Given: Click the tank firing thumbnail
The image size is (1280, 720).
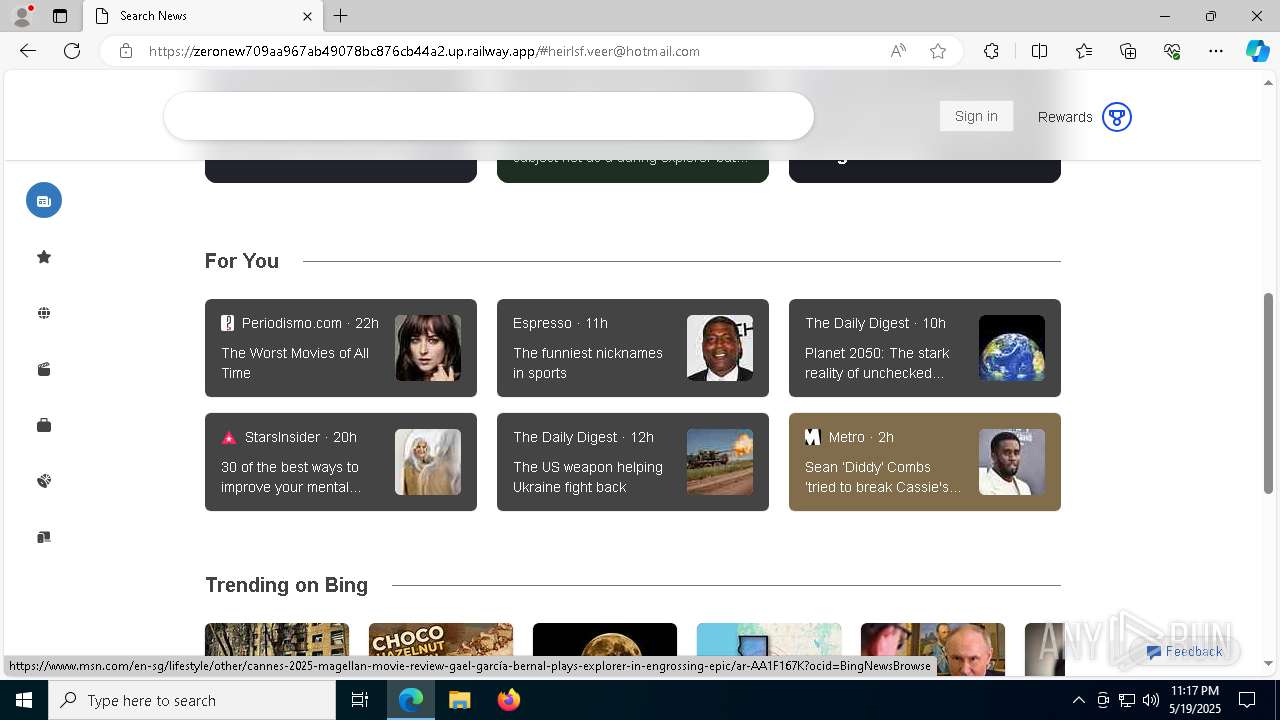Looking at the screenshot, I should pyautogui.click(x=720, y=462).
